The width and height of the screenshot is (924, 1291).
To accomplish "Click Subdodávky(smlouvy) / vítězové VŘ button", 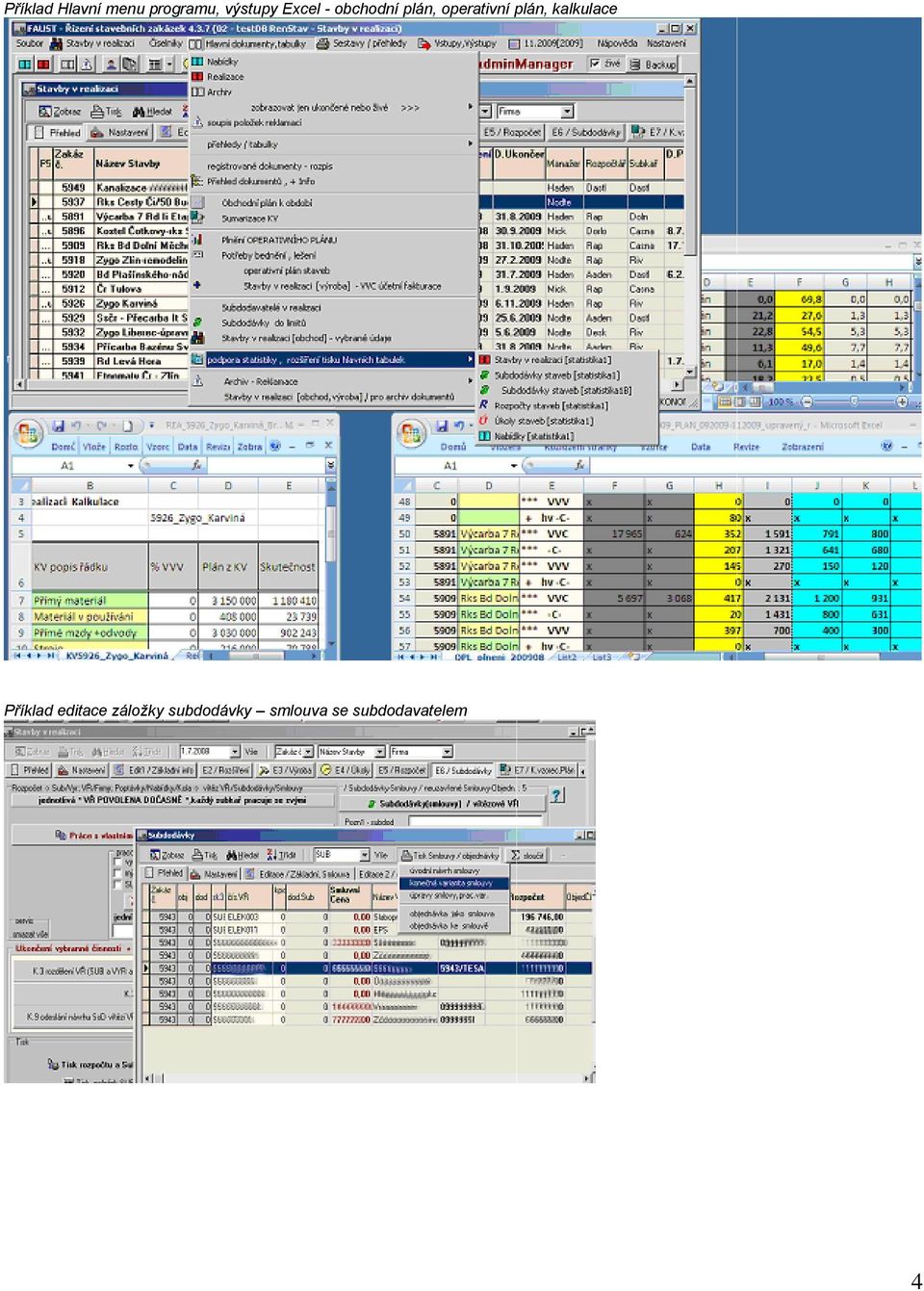I will click(443, 804).
